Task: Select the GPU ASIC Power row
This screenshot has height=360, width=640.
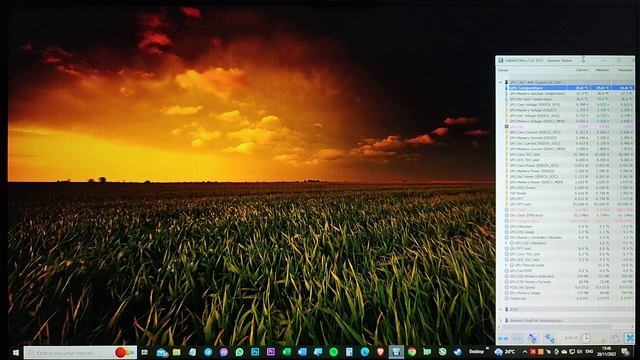Action: pos(569,188)
